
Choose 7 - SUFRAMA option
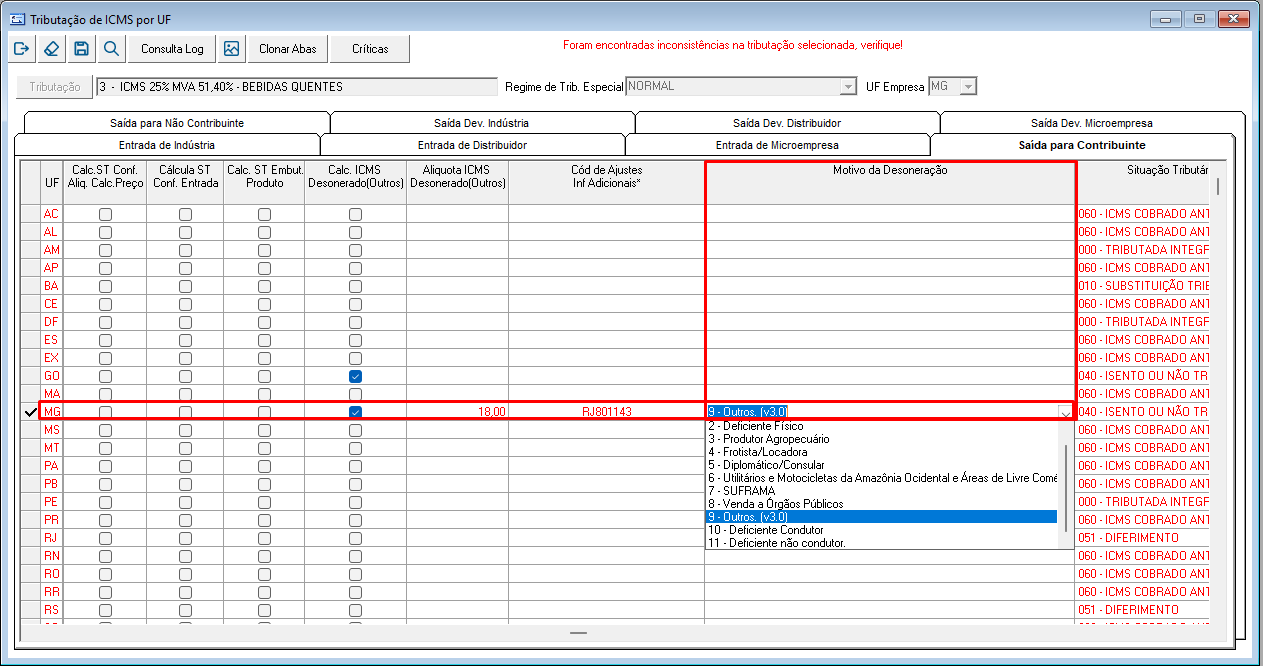pyautogui.click(x=882, y=491)
